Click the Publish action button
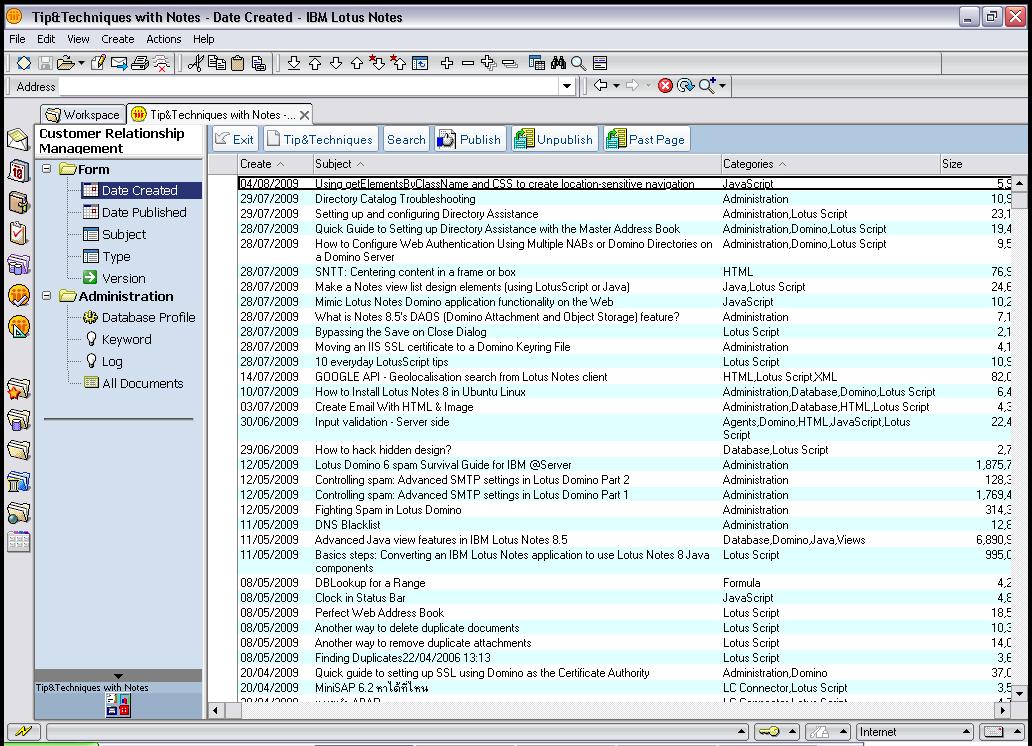Image resolution: width=1032 pixels, height=746 pixels. click(x=470, y=140)
